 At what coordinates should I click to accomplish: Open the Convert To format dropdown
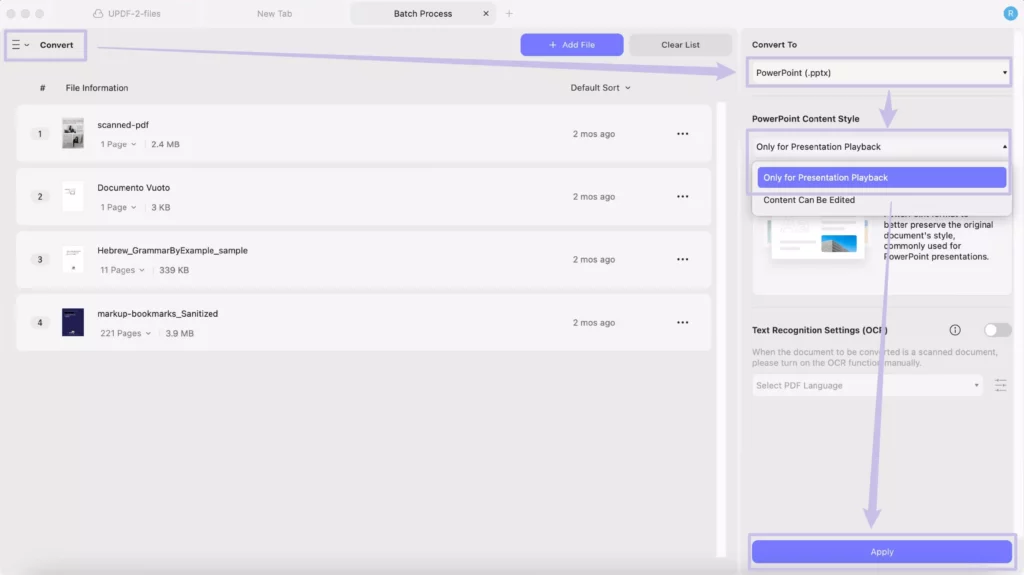point(880,73)
